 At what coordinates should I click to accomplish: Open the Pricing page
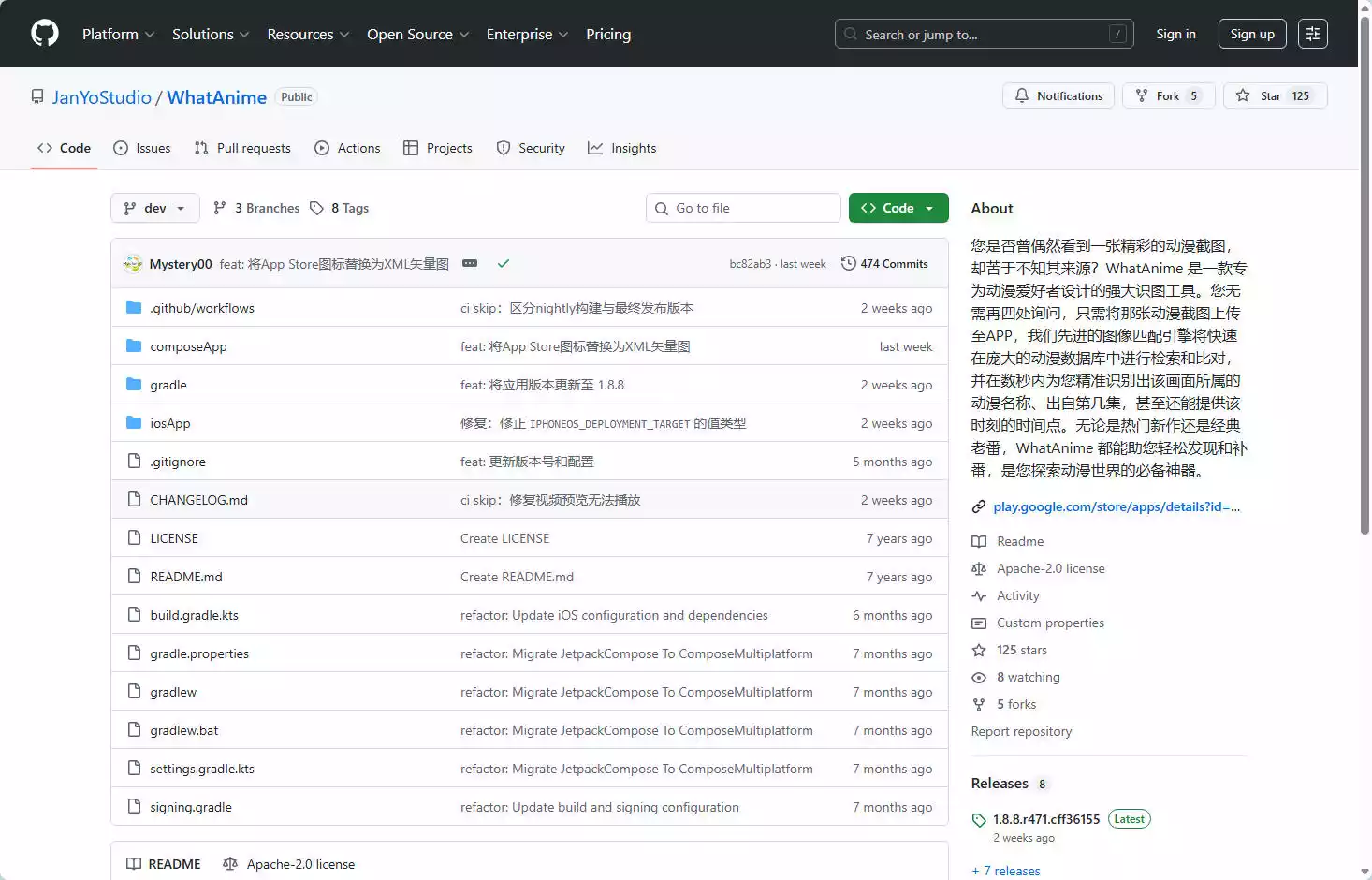pos(608,34)
